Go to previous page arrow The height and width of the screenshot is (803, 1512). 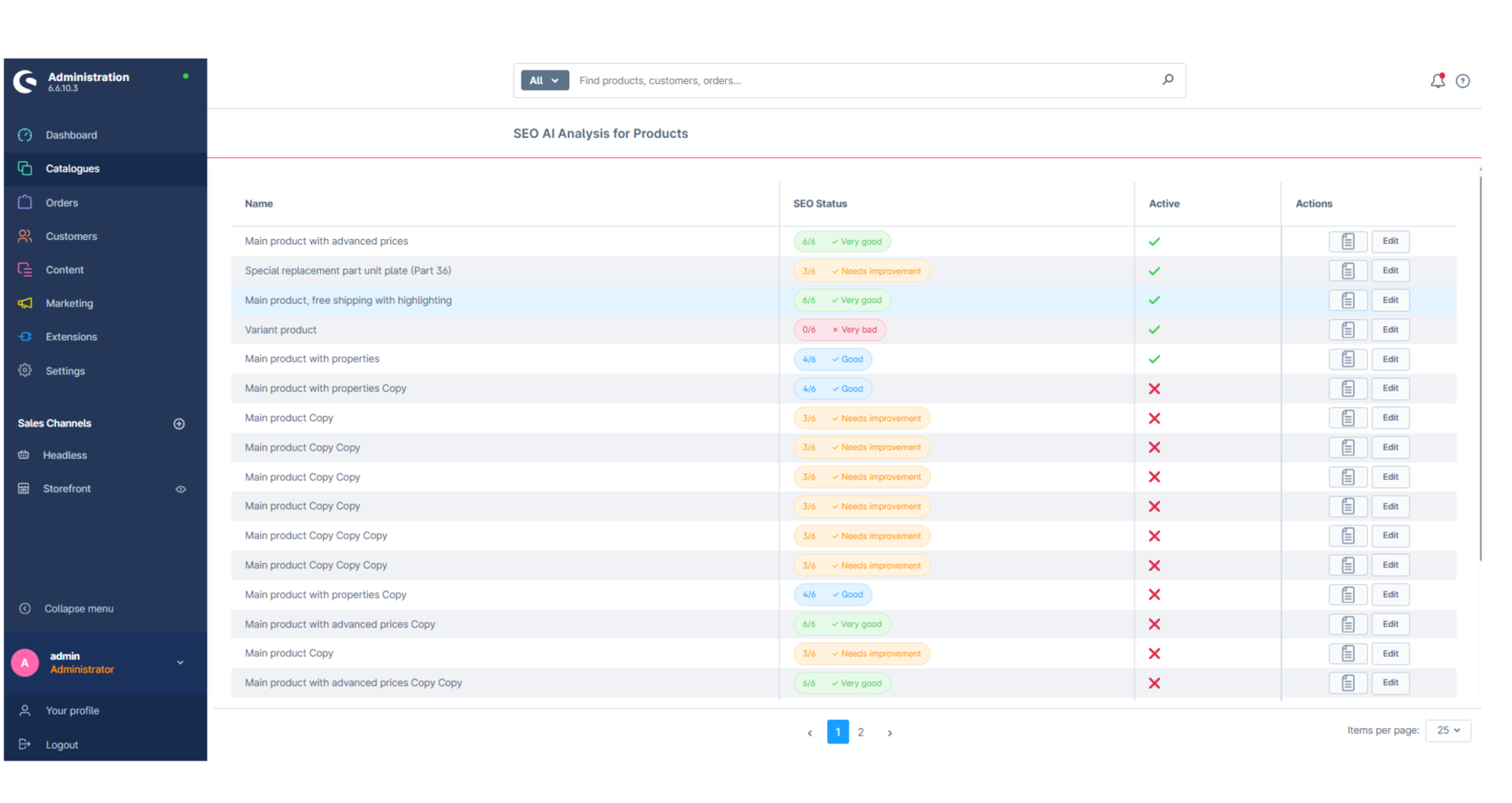point(810,732)
